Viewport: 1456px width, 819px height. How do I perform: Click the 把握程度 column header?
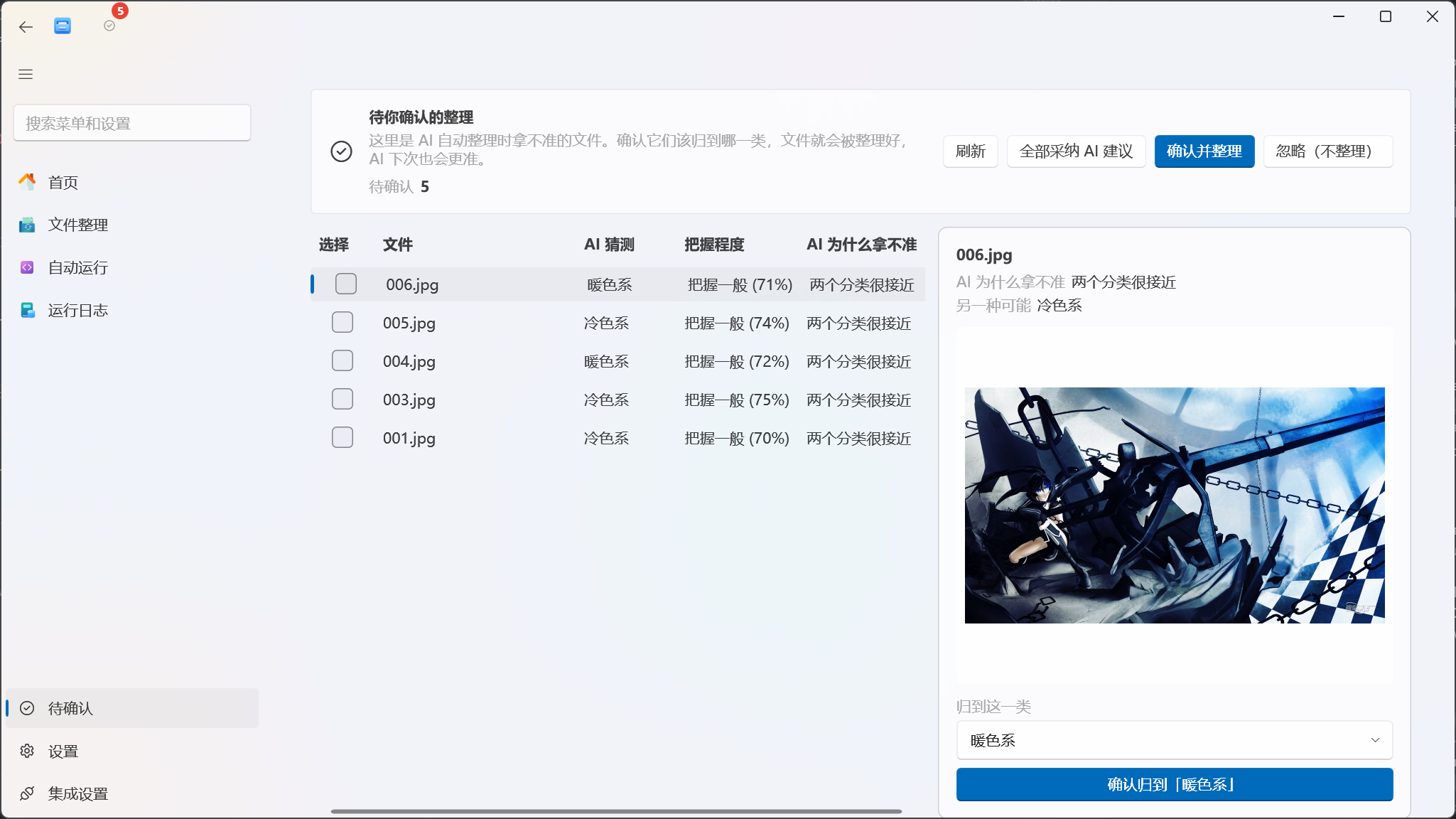714,245
